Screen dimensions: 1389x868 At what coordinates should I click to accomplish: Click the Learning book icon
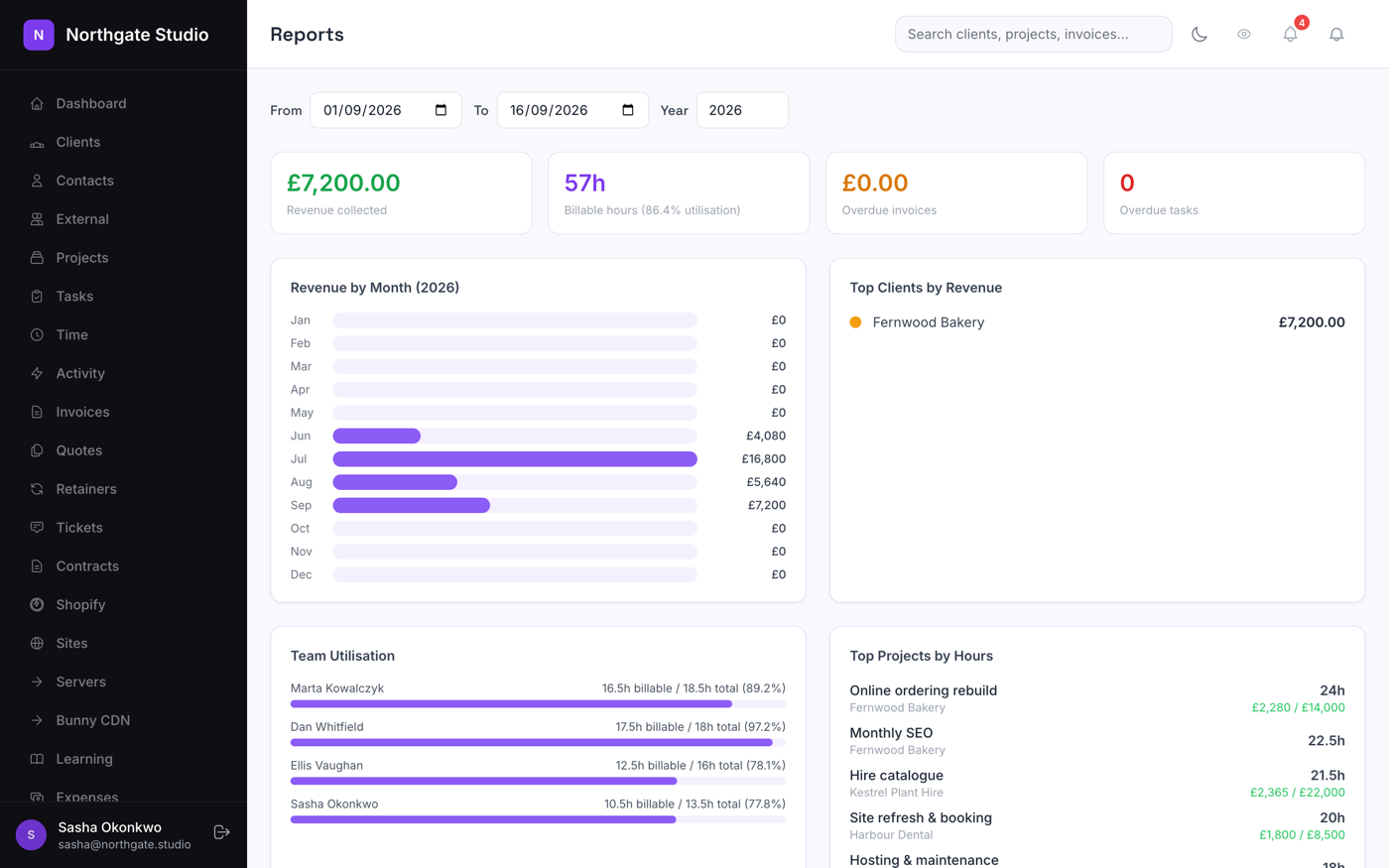(x=37, y=759)
